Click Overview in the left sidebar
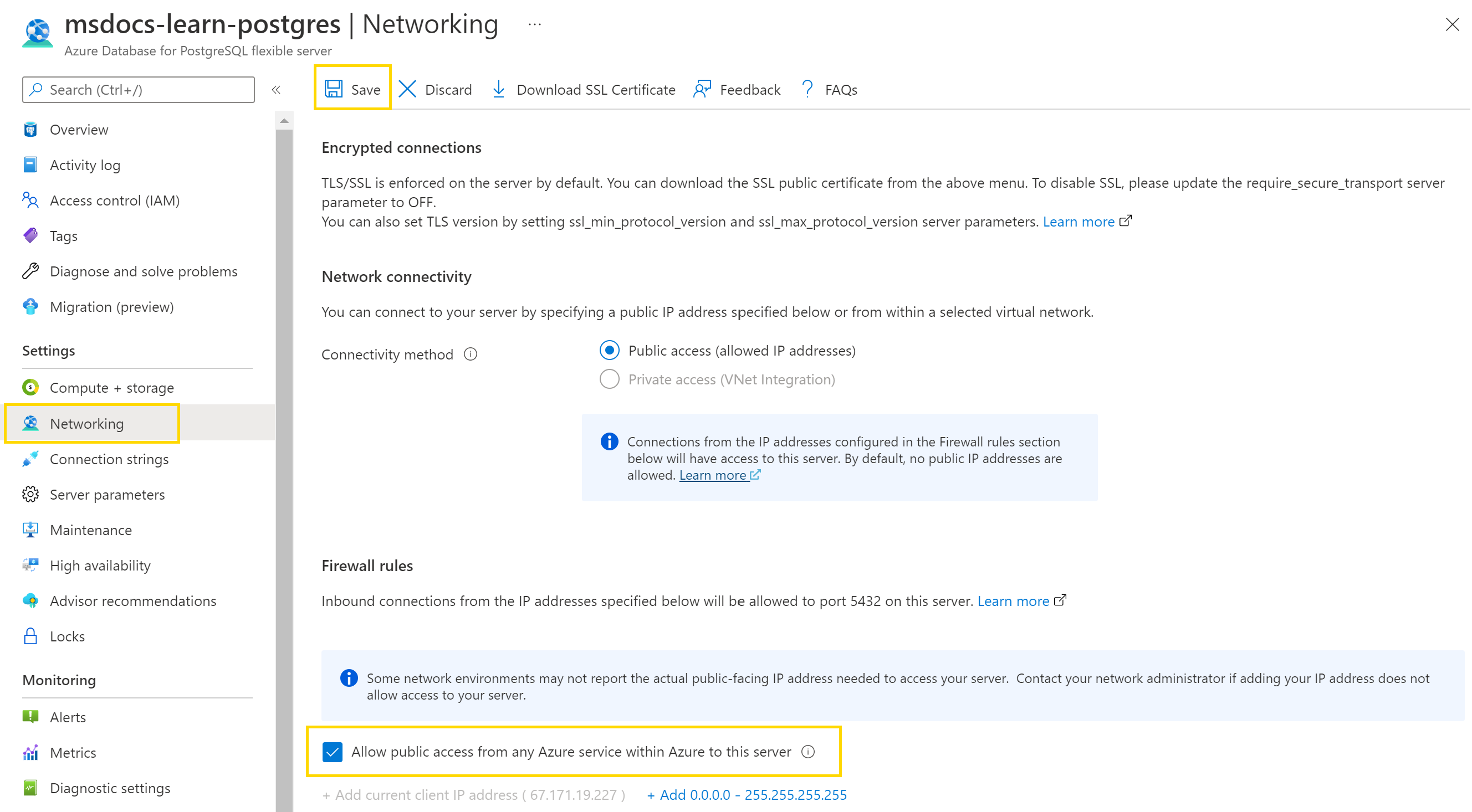This screenshot has height=812, width=1472. click(x=79, y=129)
